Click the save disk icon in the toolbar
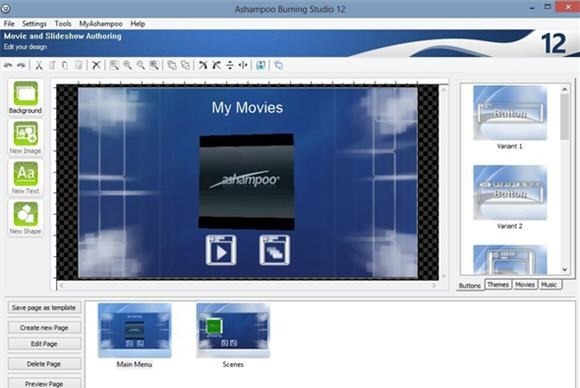The width and height of the screenshot is (580, 388). 261,65
